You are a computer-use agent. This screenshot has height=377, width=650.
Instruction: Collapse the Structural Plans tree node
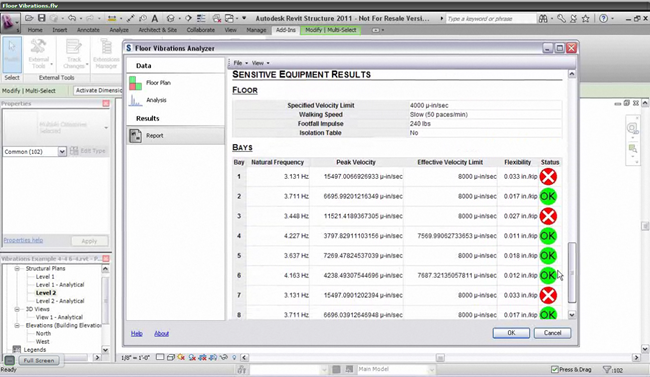click(x=17, y=269)
